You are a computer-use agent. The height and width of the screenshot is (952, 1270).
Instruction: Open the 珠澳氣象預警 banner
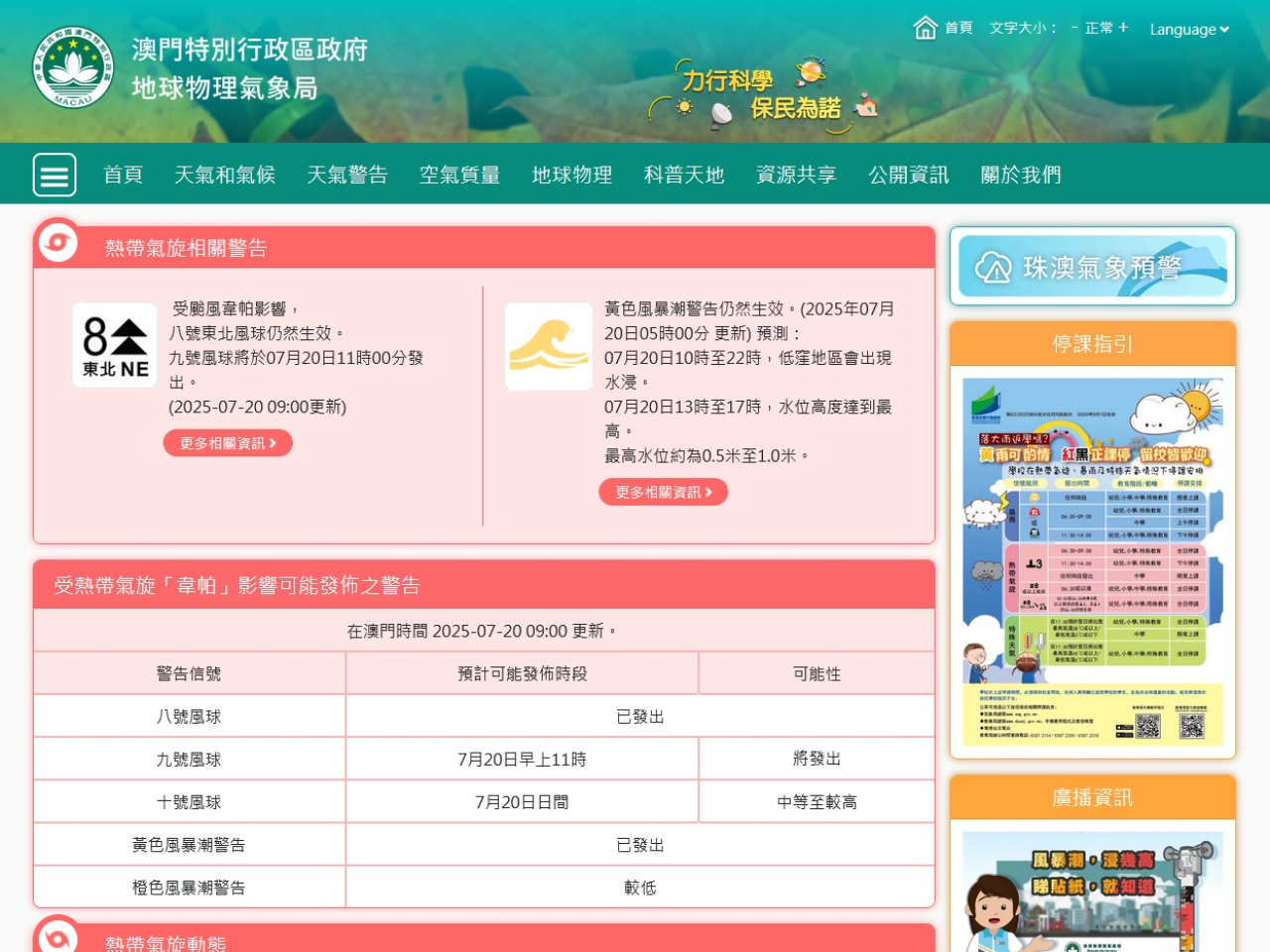[1092, 266]
